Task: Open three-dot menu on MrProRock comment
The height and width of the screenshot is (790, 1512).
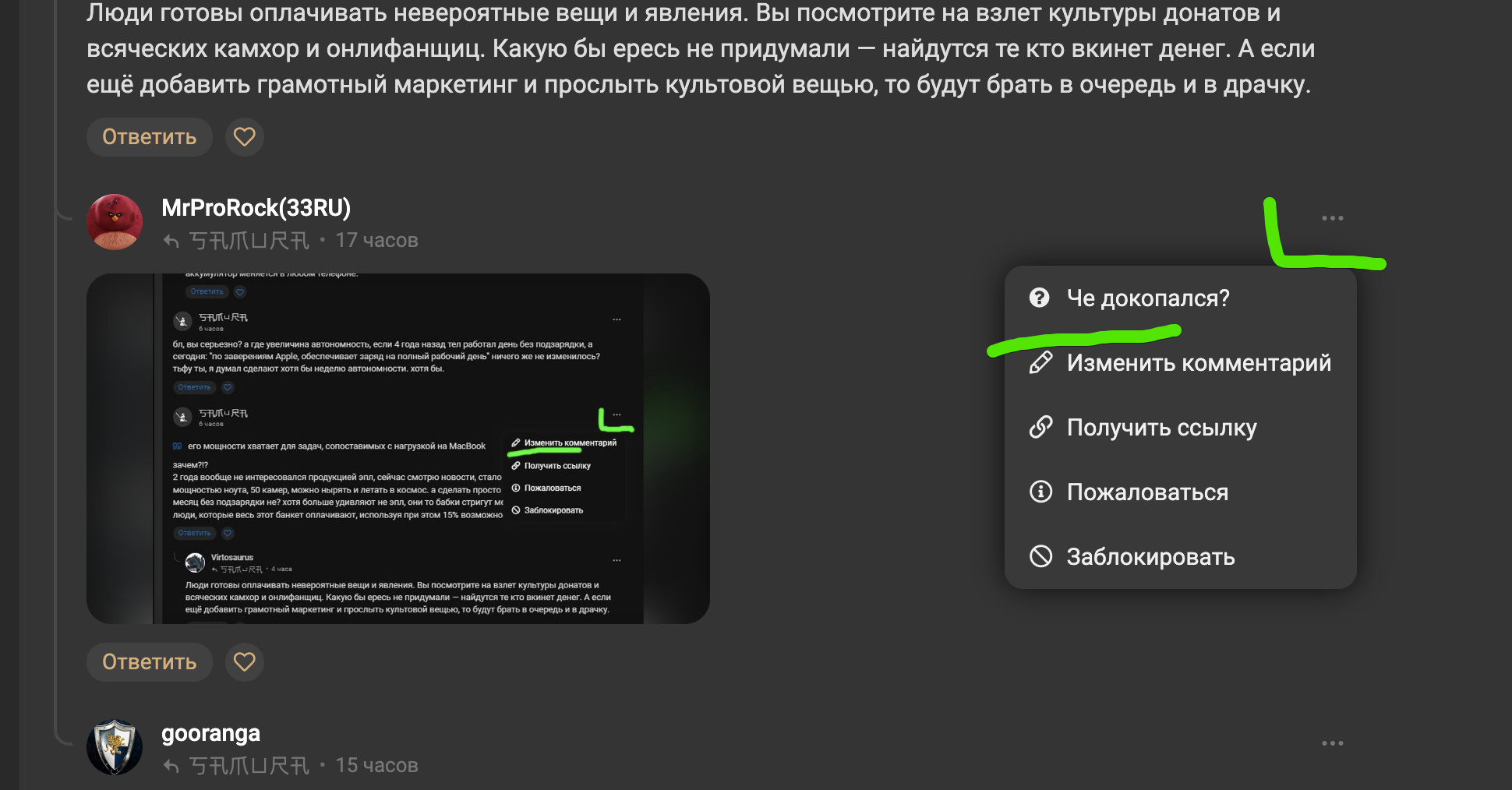Action: (x=1332, y=218)
